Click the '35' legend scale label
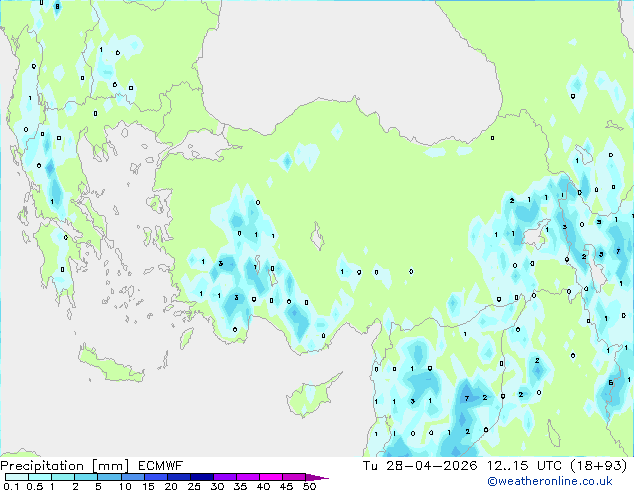The width and height of the screenshot is (634, 490). [x=240, y=486]
